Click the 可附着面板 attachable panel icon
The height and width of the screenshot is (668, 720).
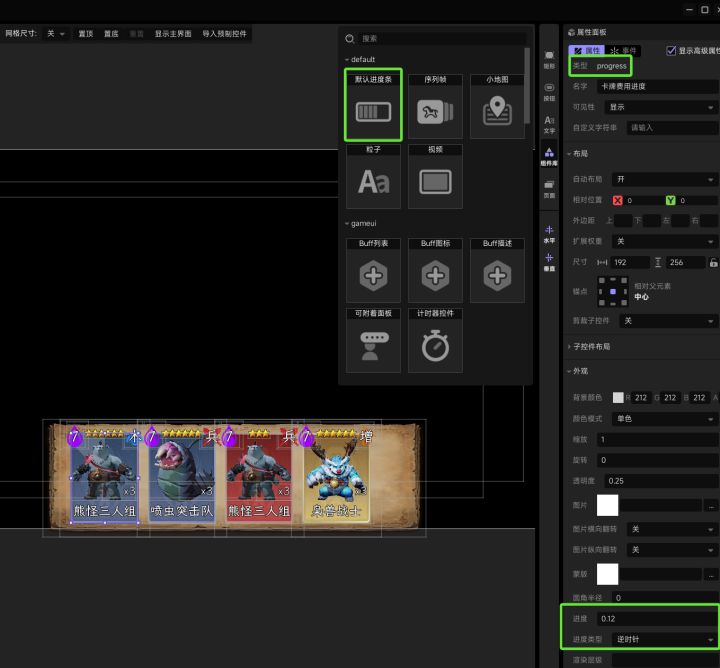click(x=373, y=346)
